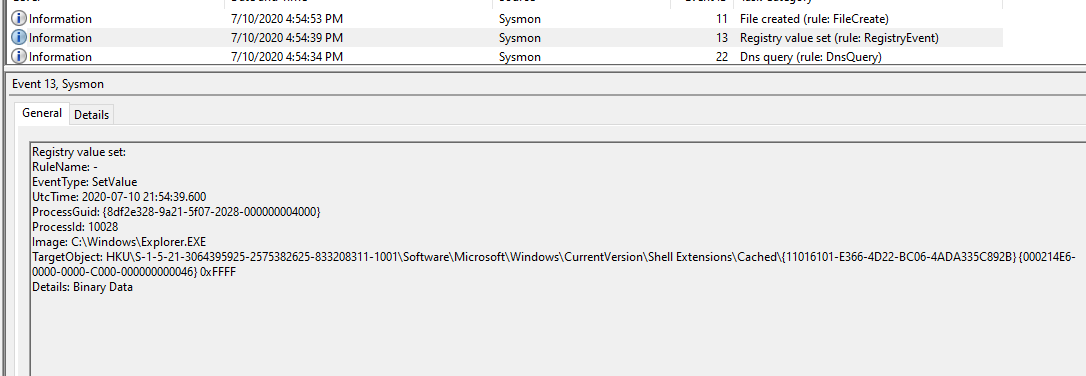Click the EventType: SetValue line
The height and width of the screenshot is (376, 1086).
(84, 182)
